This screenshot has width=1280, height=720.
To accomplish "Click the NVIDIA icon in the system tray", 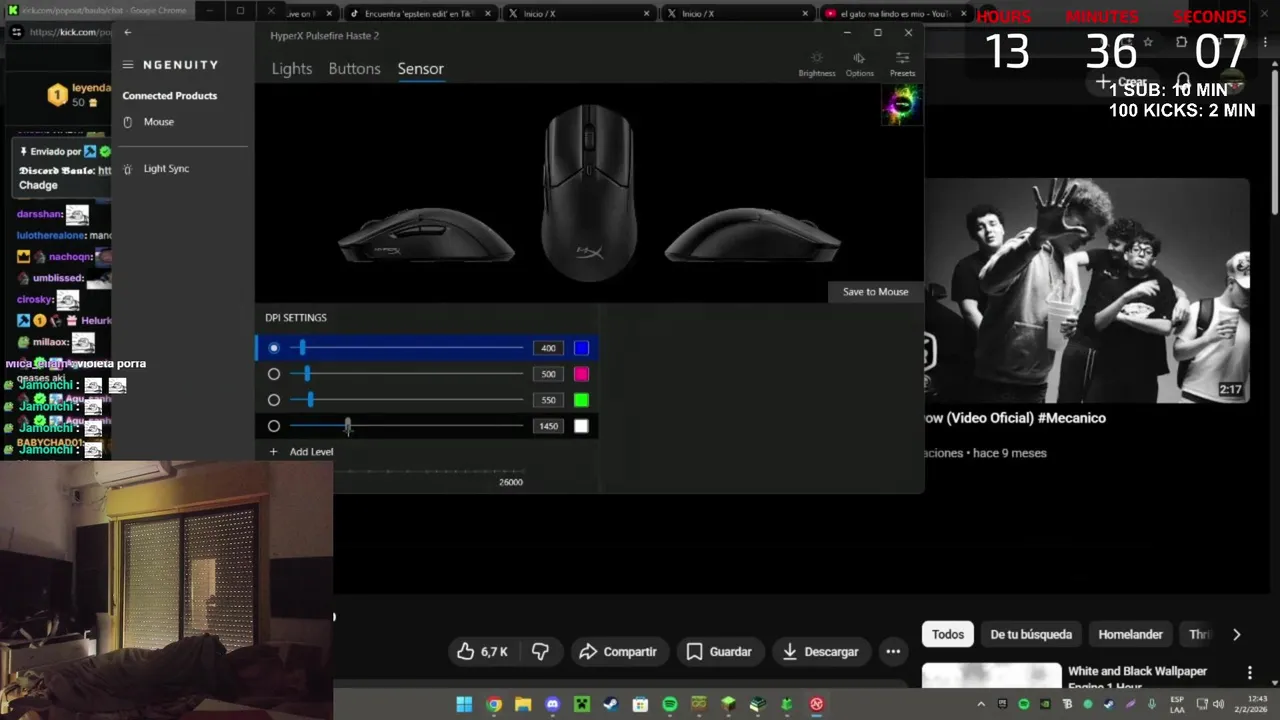I will coord(1045,705).
